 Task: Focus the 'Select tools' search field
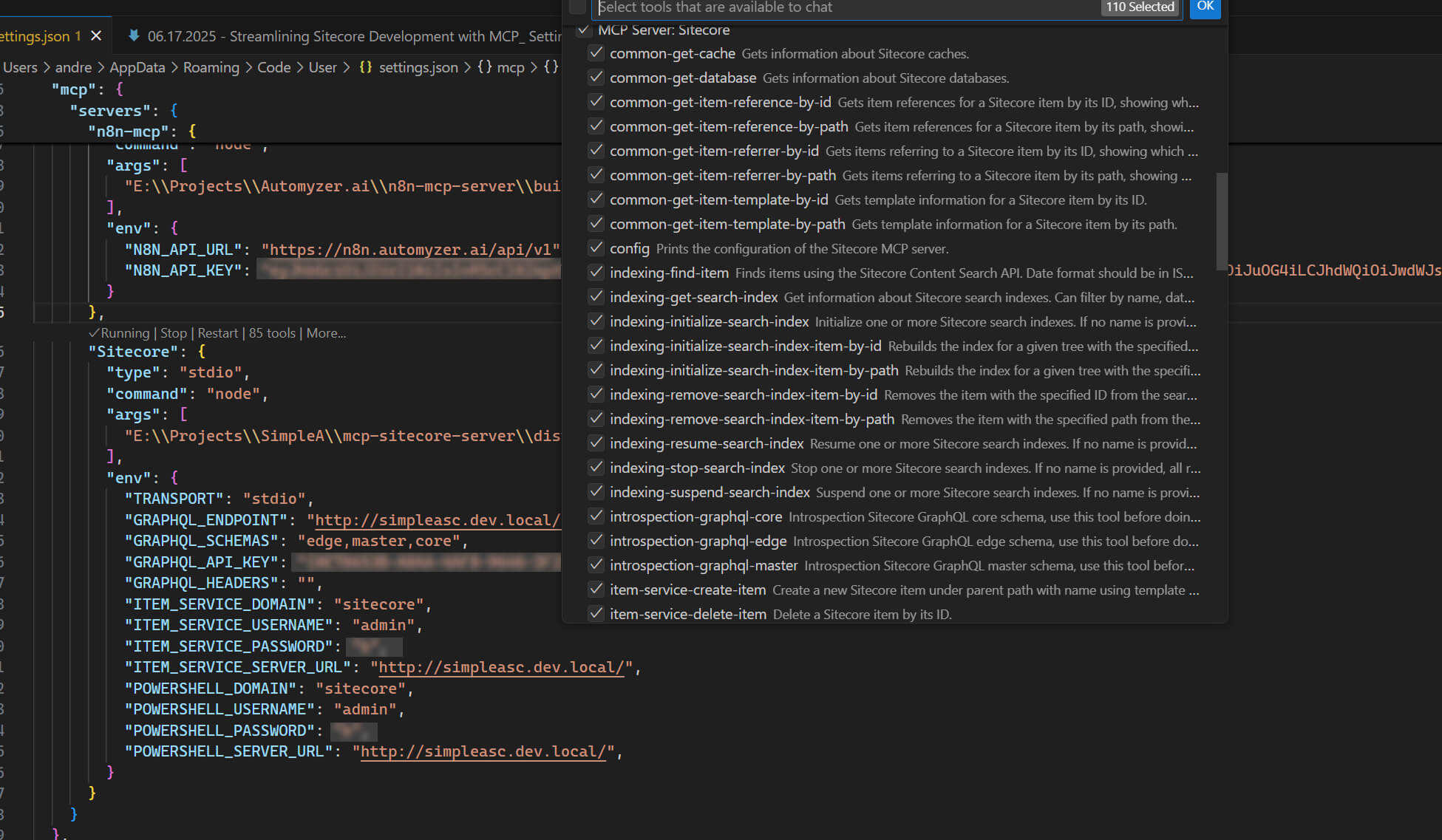tap(846, 7)
